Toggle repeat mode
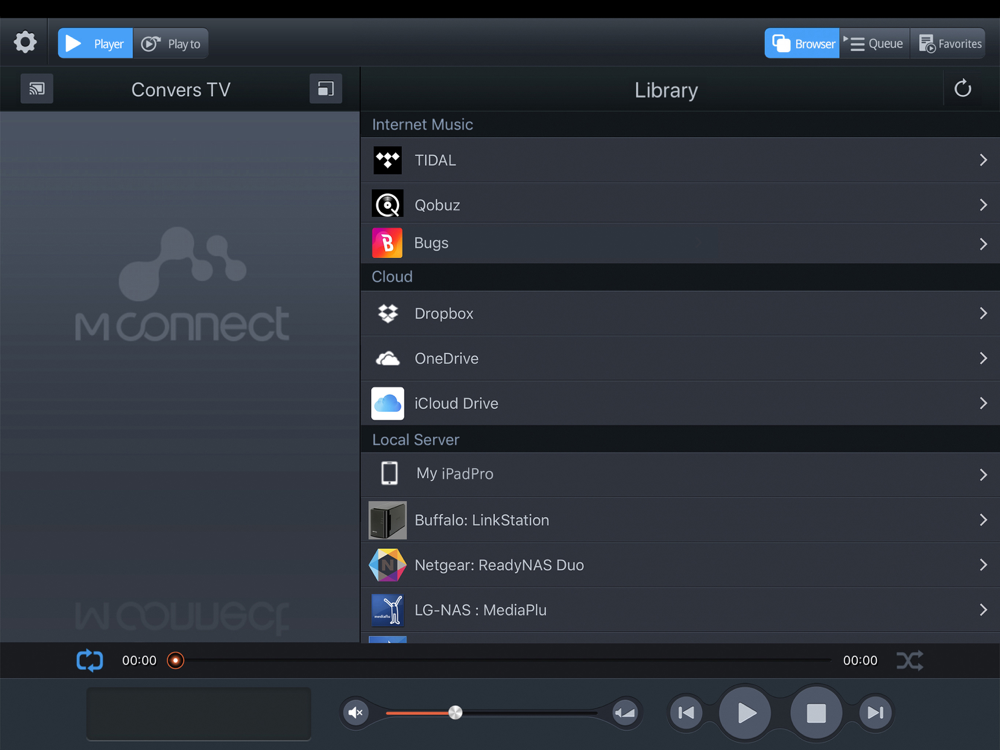 point(90,661)
